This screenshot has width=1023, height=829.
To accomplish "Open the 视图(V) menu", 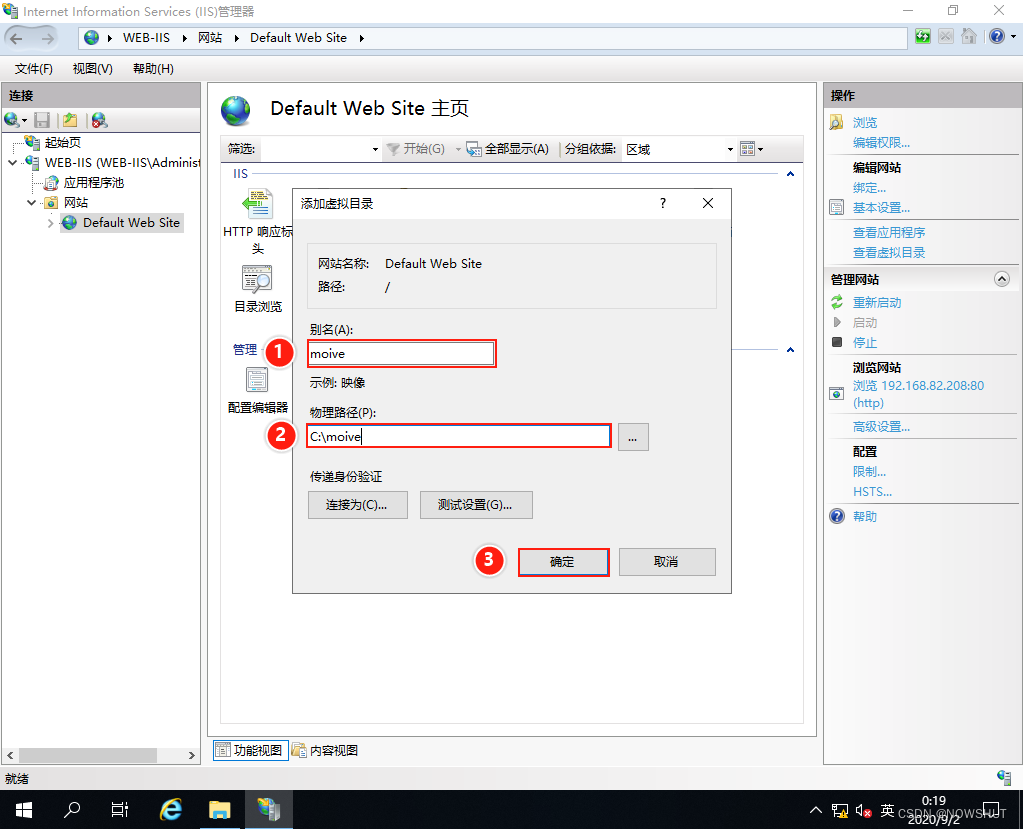I will (93, 68).
